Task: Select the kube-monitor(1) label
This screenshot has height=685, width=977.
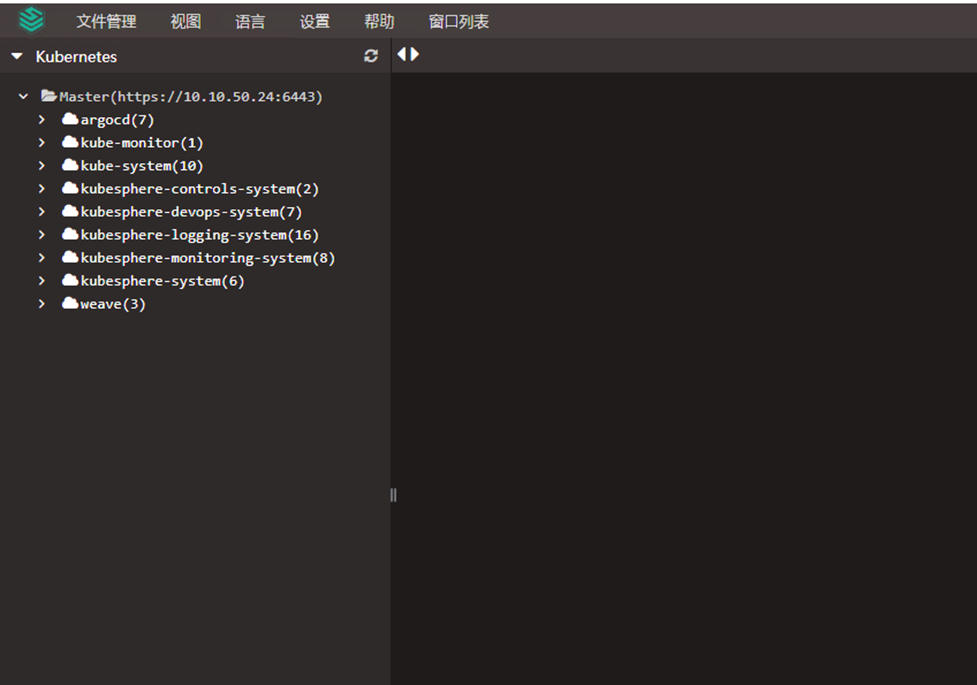Action: tap(142, 143)
